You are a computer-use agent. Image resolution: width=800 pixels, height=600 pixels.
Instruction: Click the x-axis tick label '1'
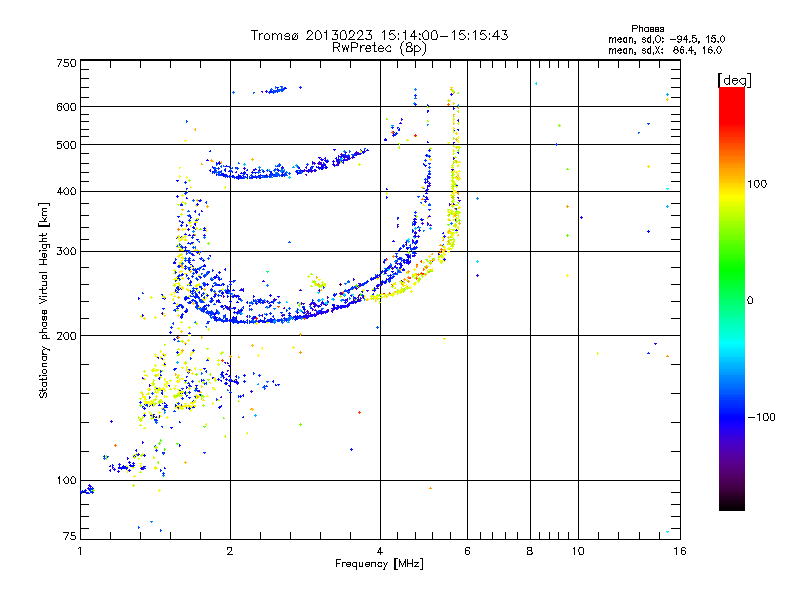click(80, 551)
